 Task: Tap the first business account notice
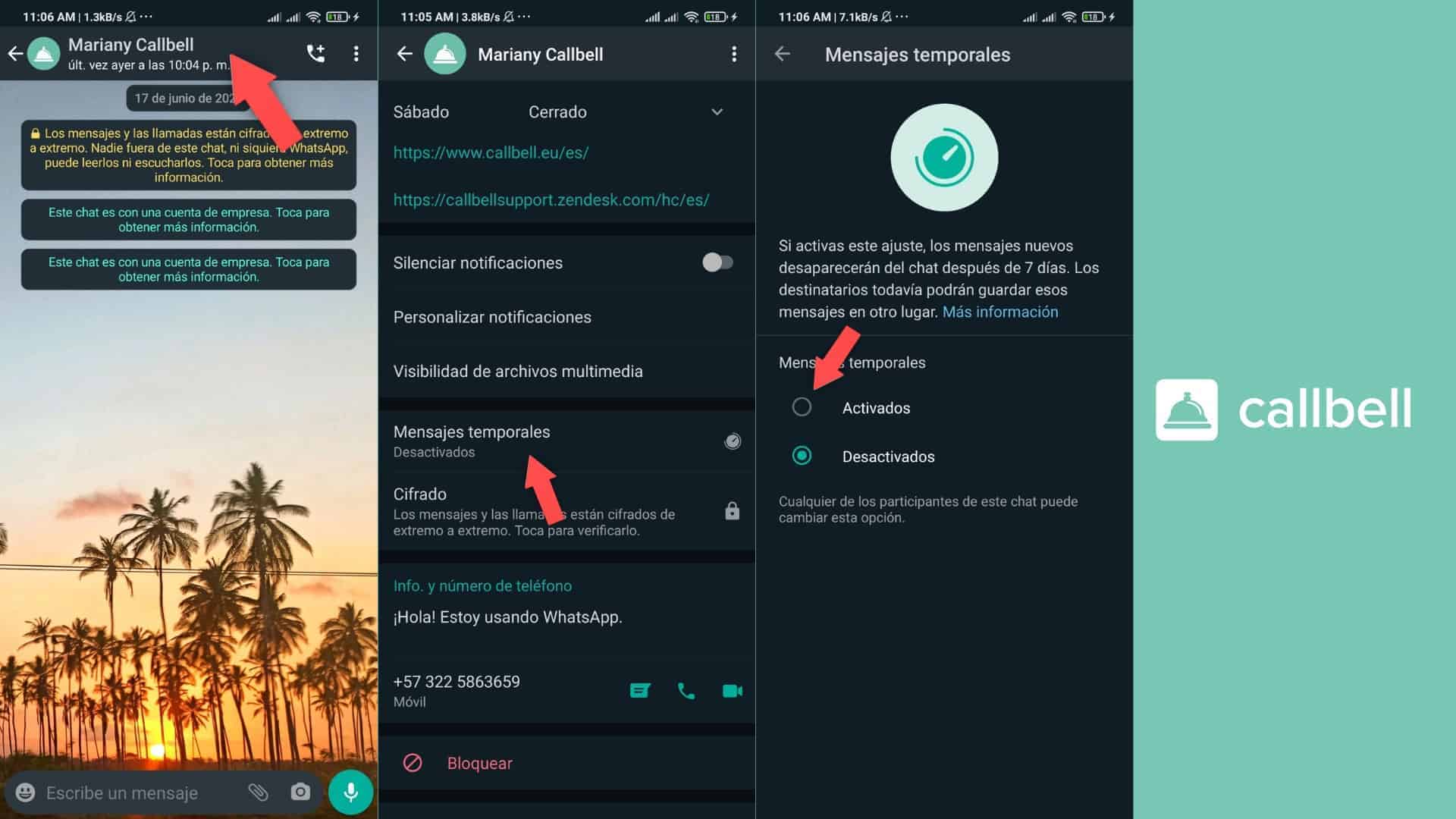point(189,220)
